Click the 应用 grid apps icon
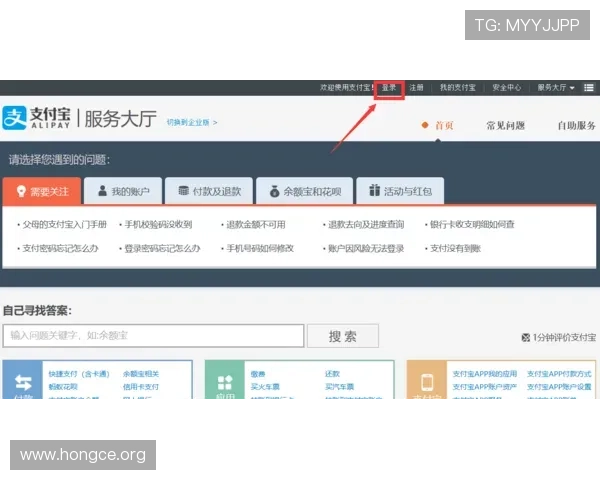The image size is (600, 480). point(225,382)
